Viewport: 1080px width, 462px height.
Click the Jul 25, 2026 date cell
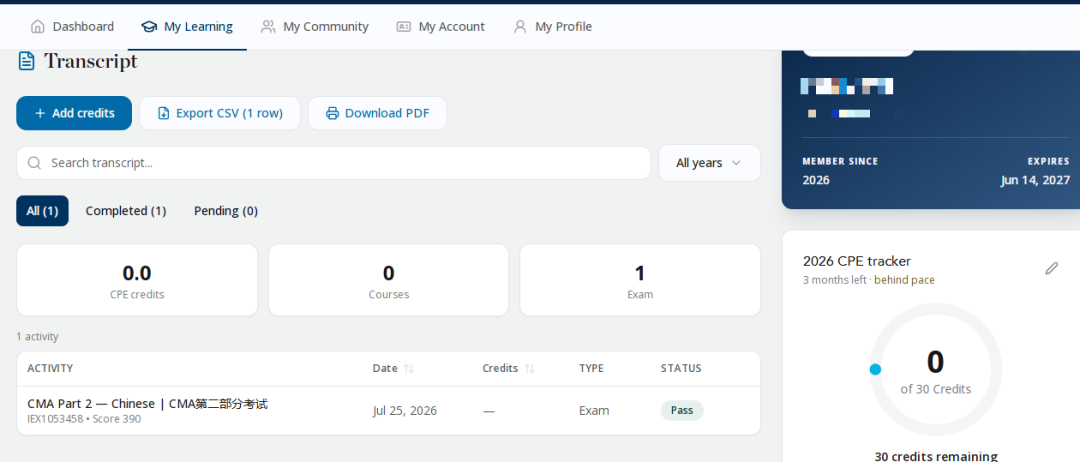[x=405, y=411]
